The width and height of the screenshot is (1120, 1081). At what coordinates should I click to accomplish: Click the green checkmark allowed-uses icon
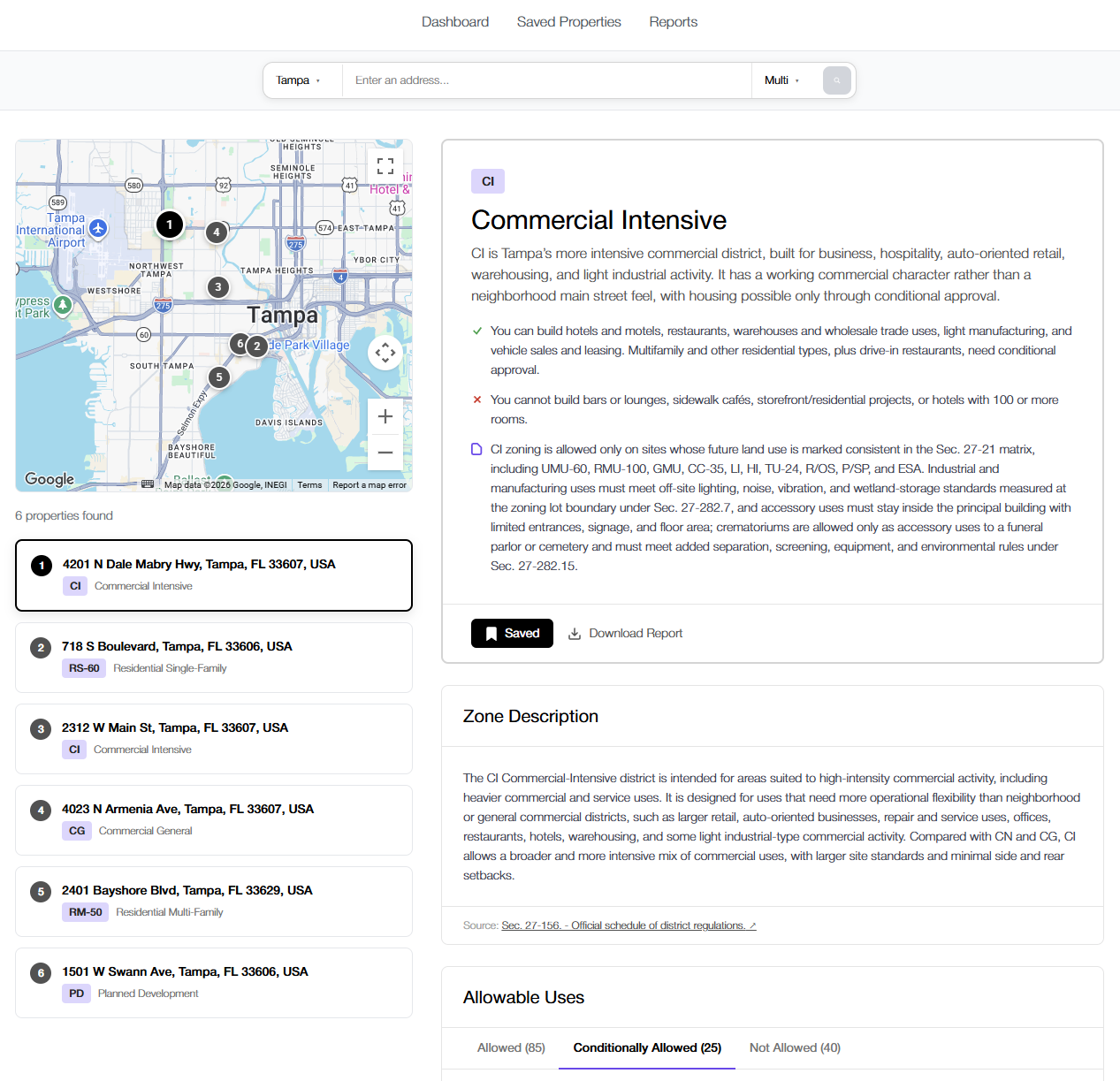click(477, 331)
